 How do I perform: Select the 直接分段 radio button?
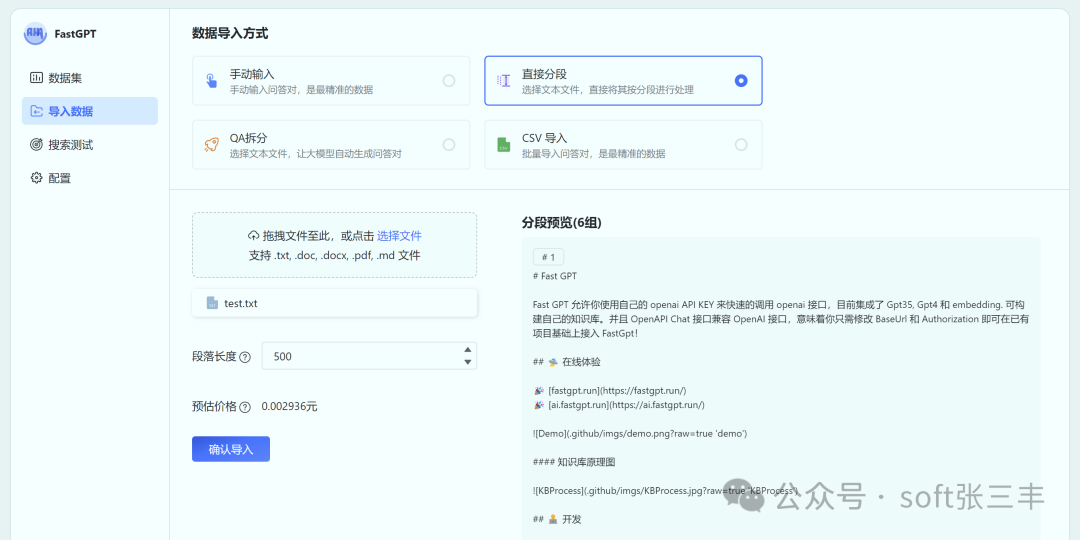point(741,81)
